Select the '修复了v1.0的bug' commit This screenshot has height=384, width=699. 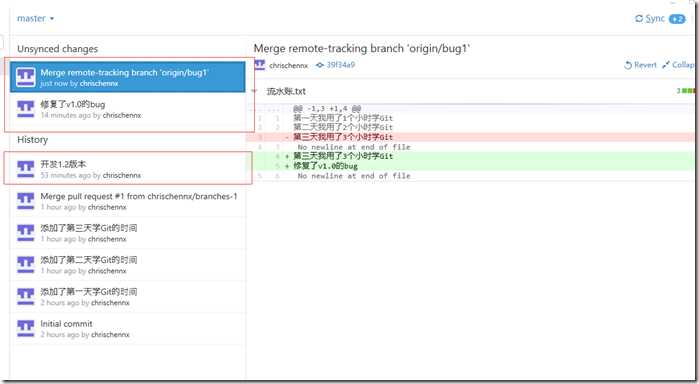[127, 109]
